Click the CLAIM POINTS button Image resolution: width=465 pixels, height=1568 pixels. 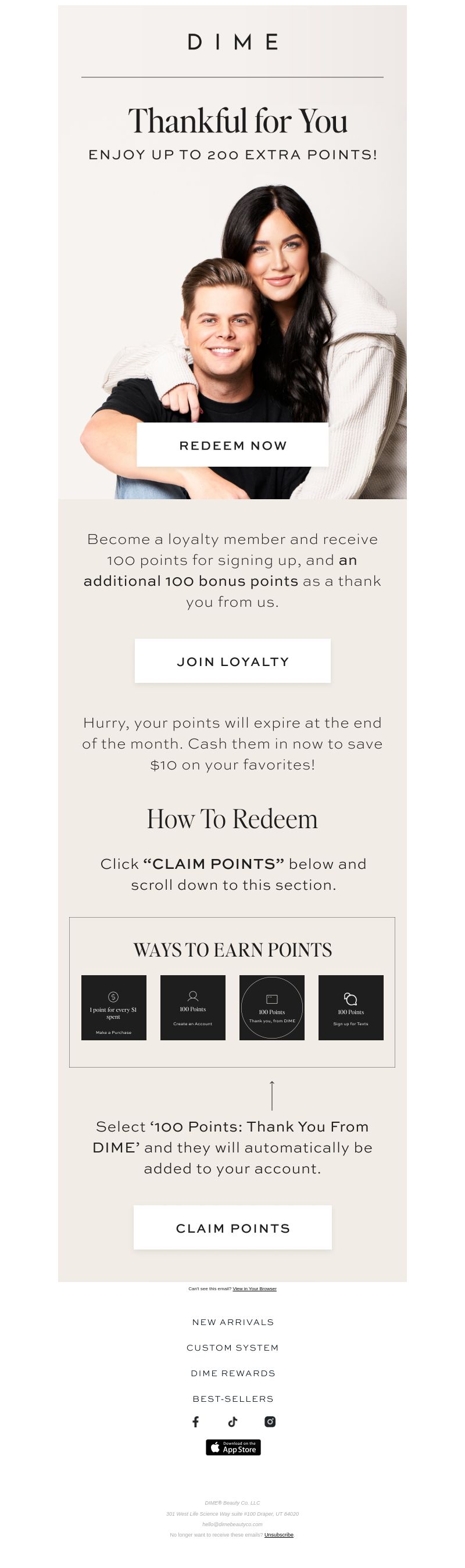click(233, 1228)
